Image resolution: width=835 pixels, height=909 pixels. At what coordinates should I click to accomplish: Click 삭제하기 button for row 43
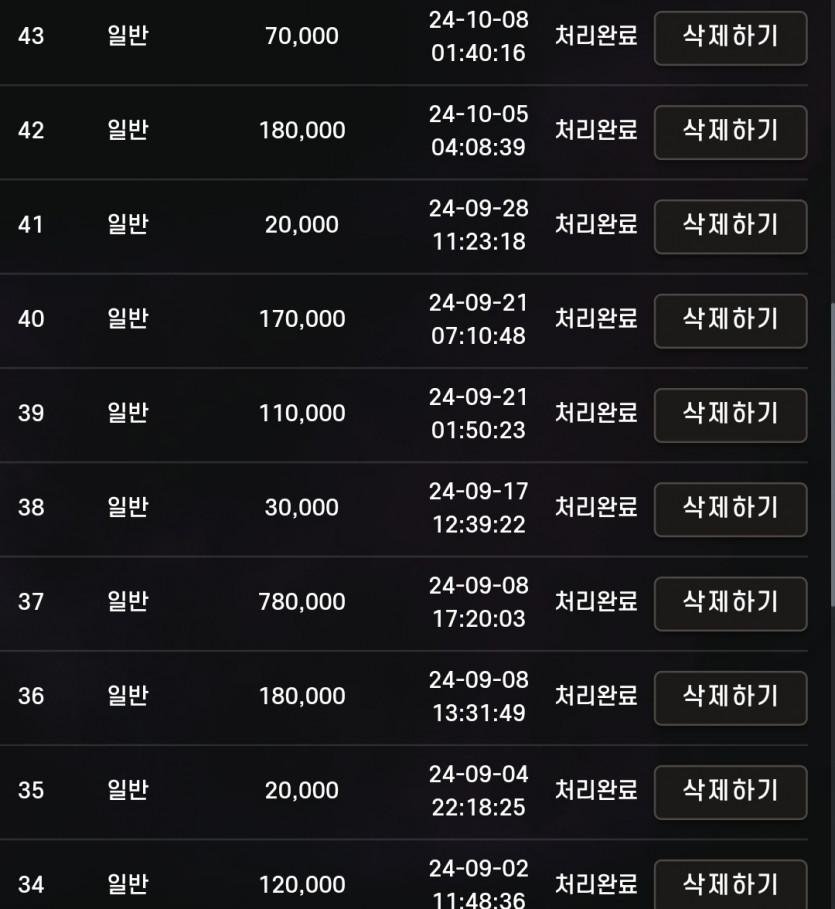tap(730, 38)
